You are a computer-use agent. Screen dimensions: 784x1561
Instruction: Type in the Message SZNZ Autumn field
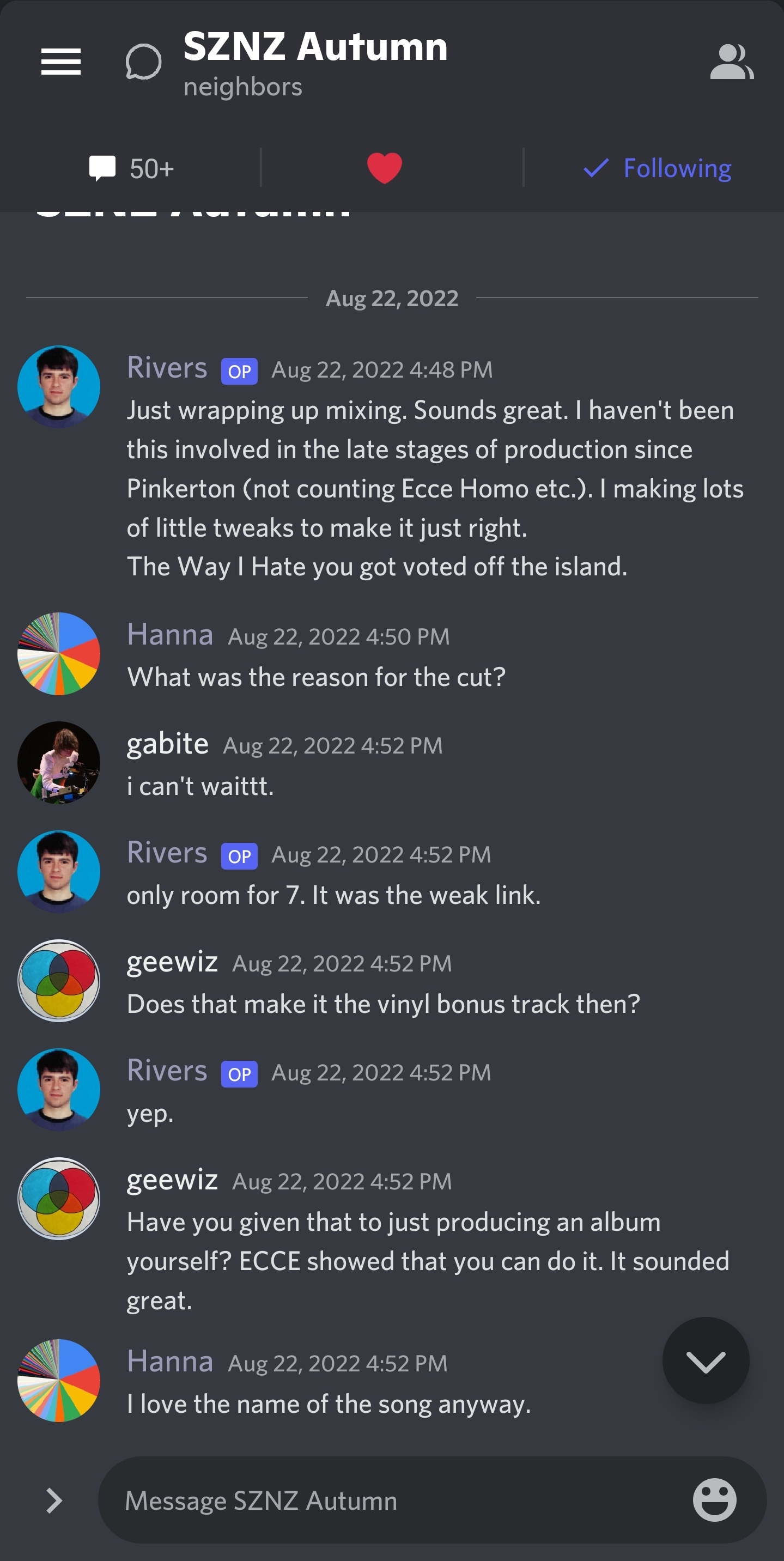(x=388, y=1500)
